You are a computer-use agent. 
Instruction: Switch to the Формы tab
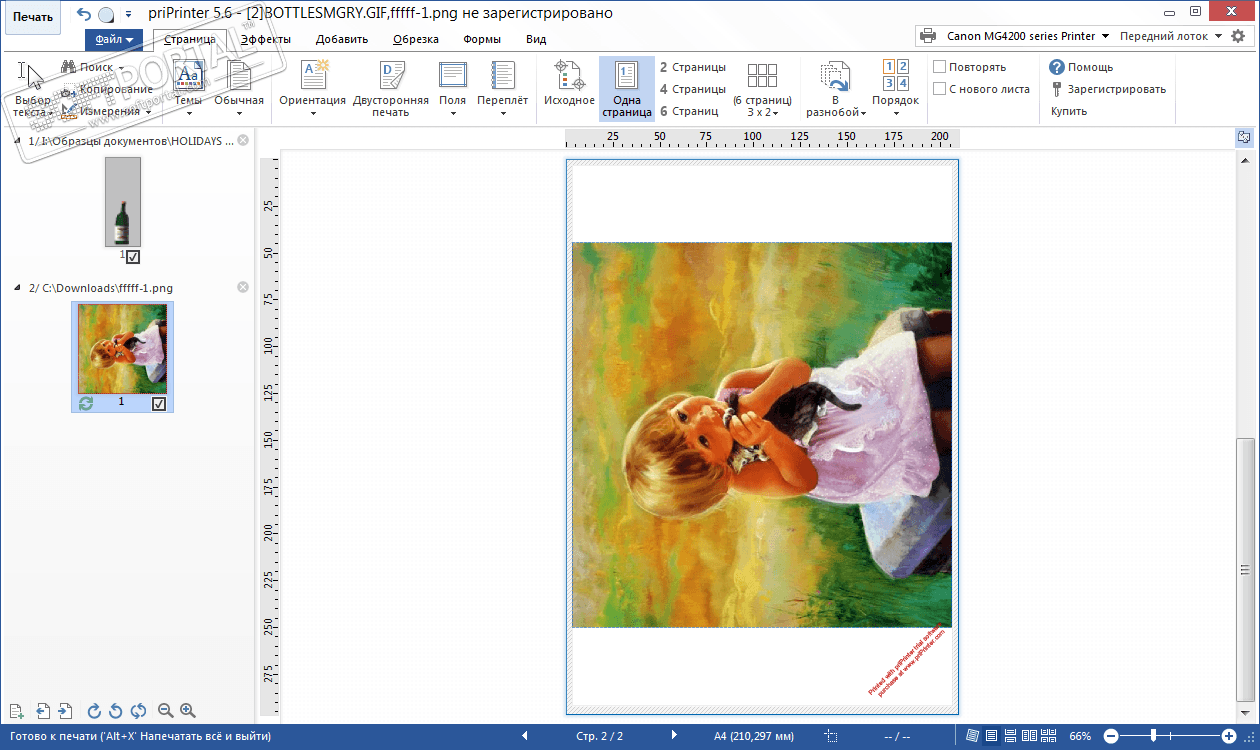[x=482, y=40]
